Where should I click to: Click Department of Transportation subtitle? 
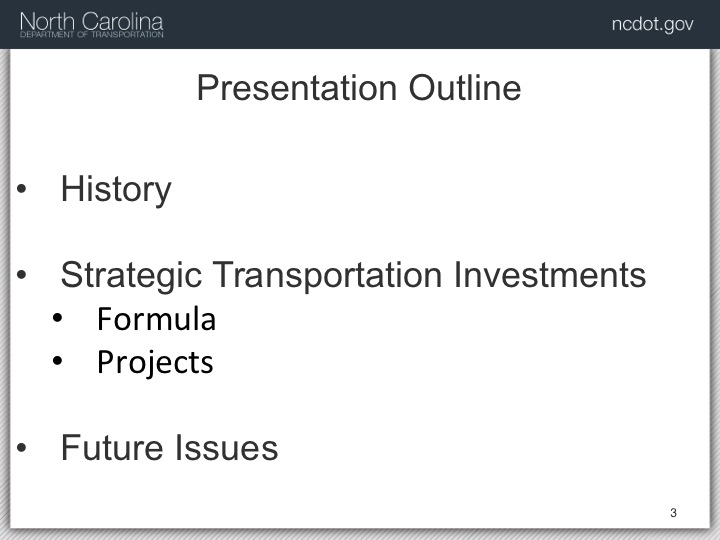[x=92, y=34]
